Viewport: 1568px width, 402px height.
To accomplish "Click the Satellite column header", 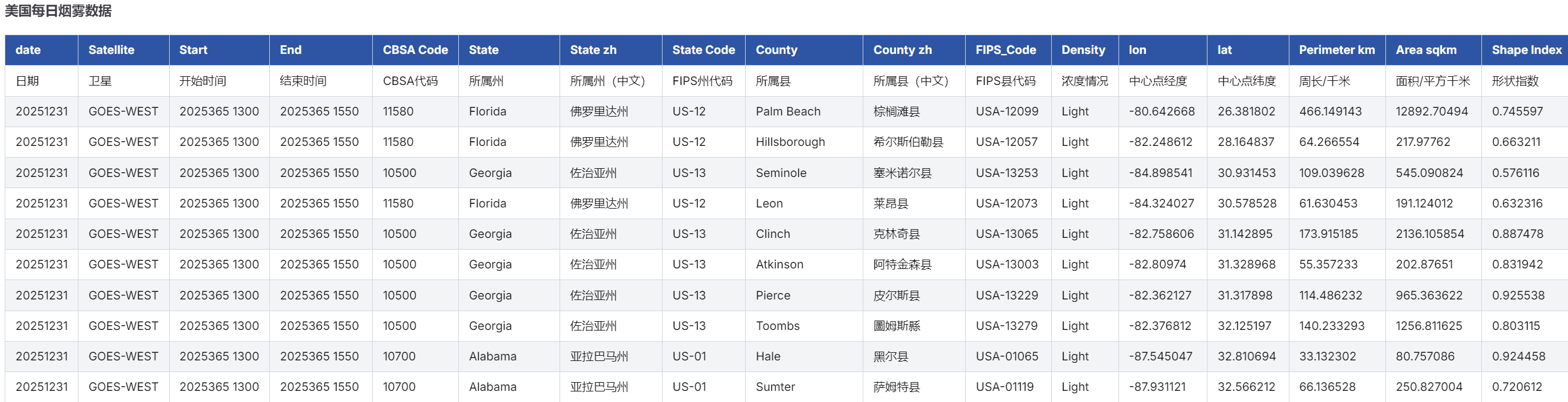I will tap(111, 50).
